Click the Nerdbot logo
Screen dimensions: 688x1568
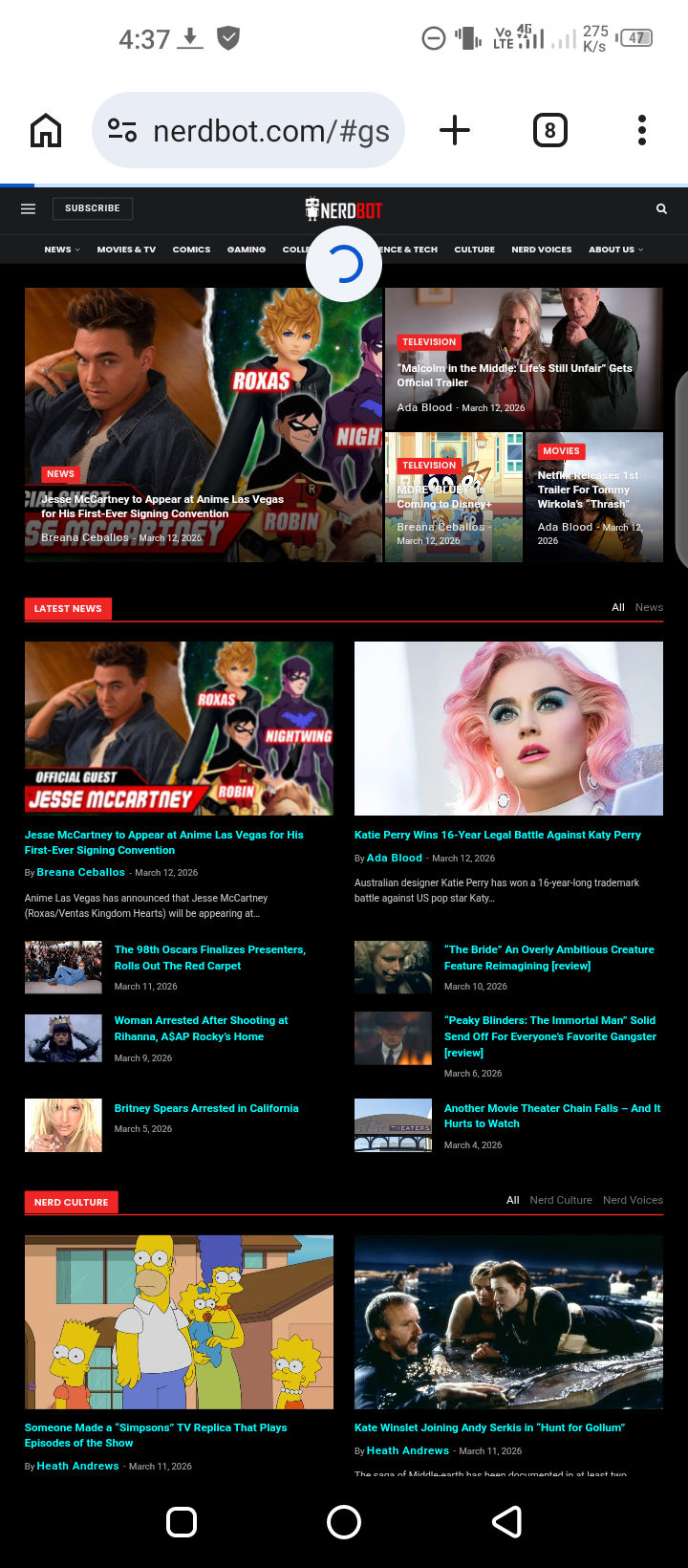click(x=344, y=209)
